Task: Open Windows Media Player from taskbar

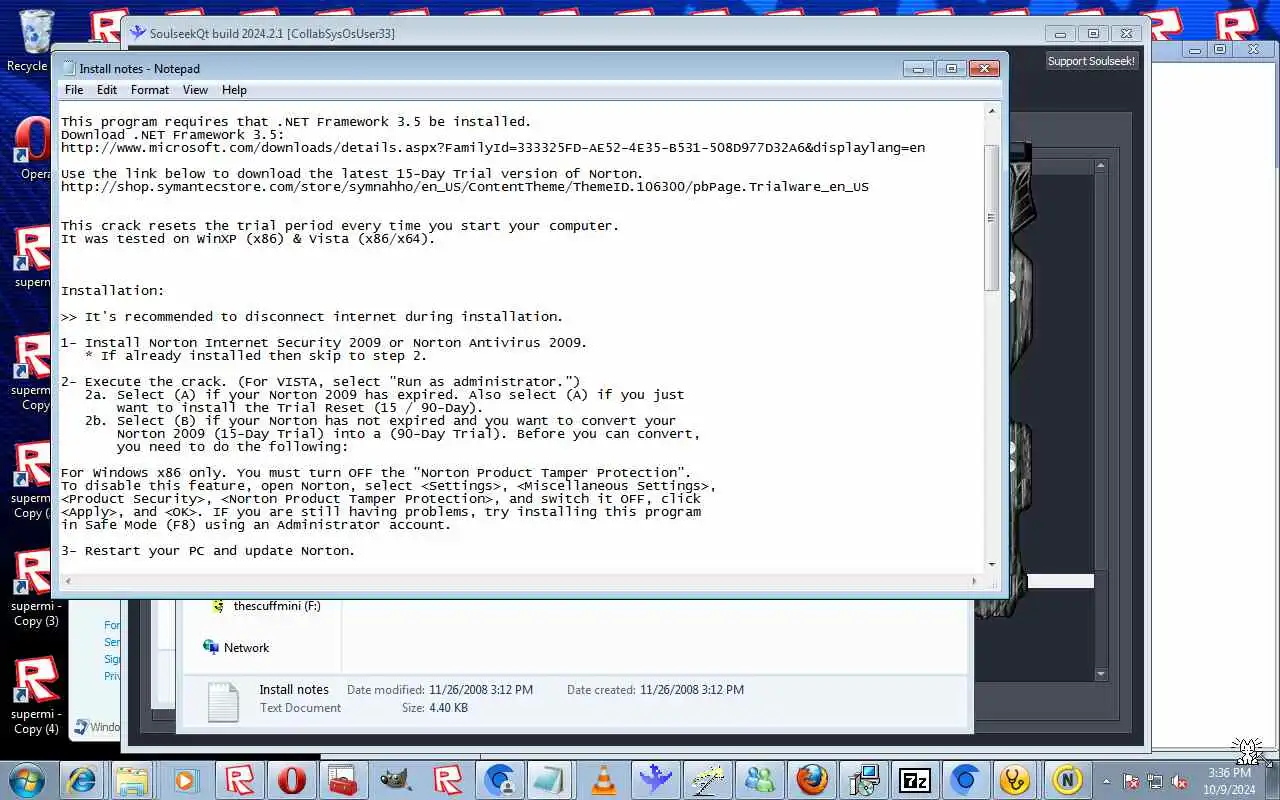Action: [185, 780]
